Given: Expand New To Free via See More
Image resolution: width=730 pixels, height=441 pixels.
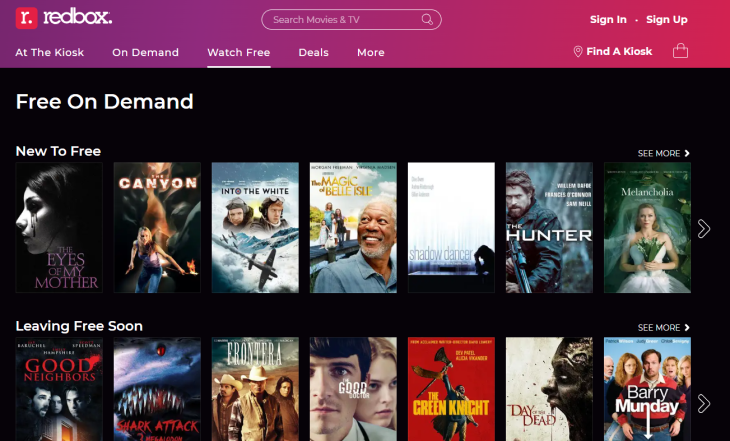Looking at the screenshot, I should 663,153.
